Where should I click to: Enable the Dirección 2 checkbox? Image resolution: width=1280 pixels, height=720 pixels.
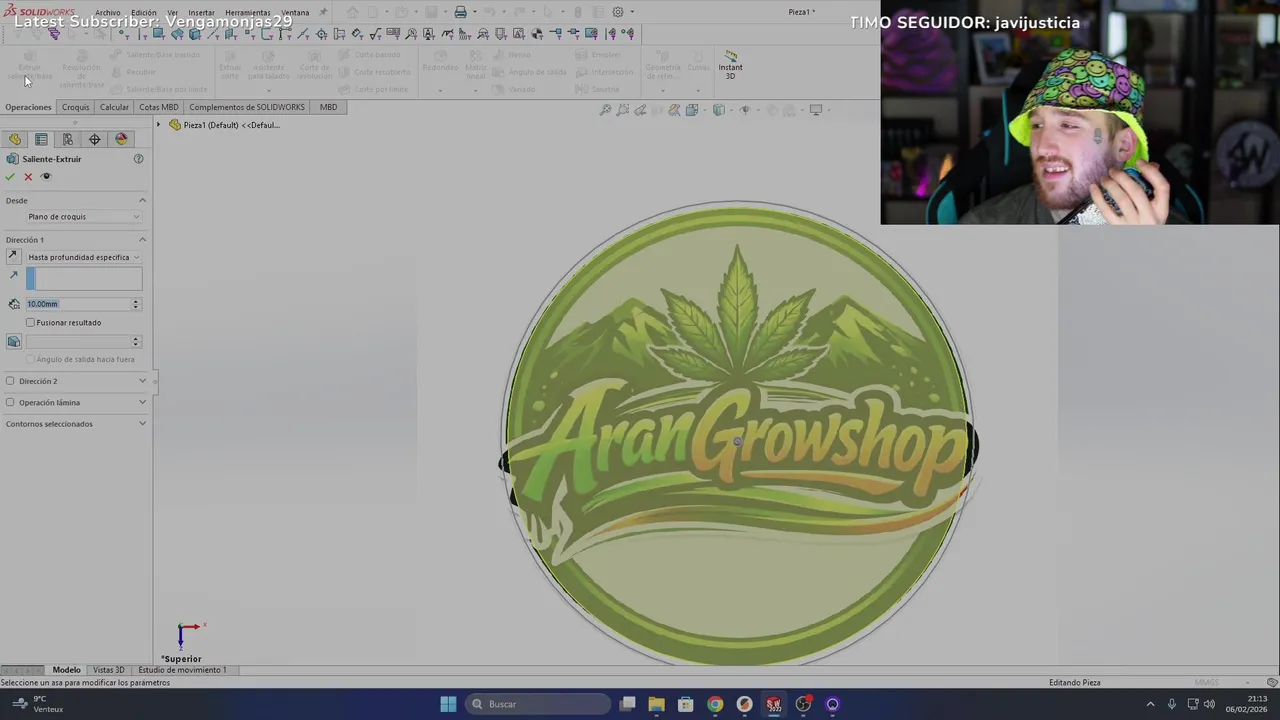point(10,381)
